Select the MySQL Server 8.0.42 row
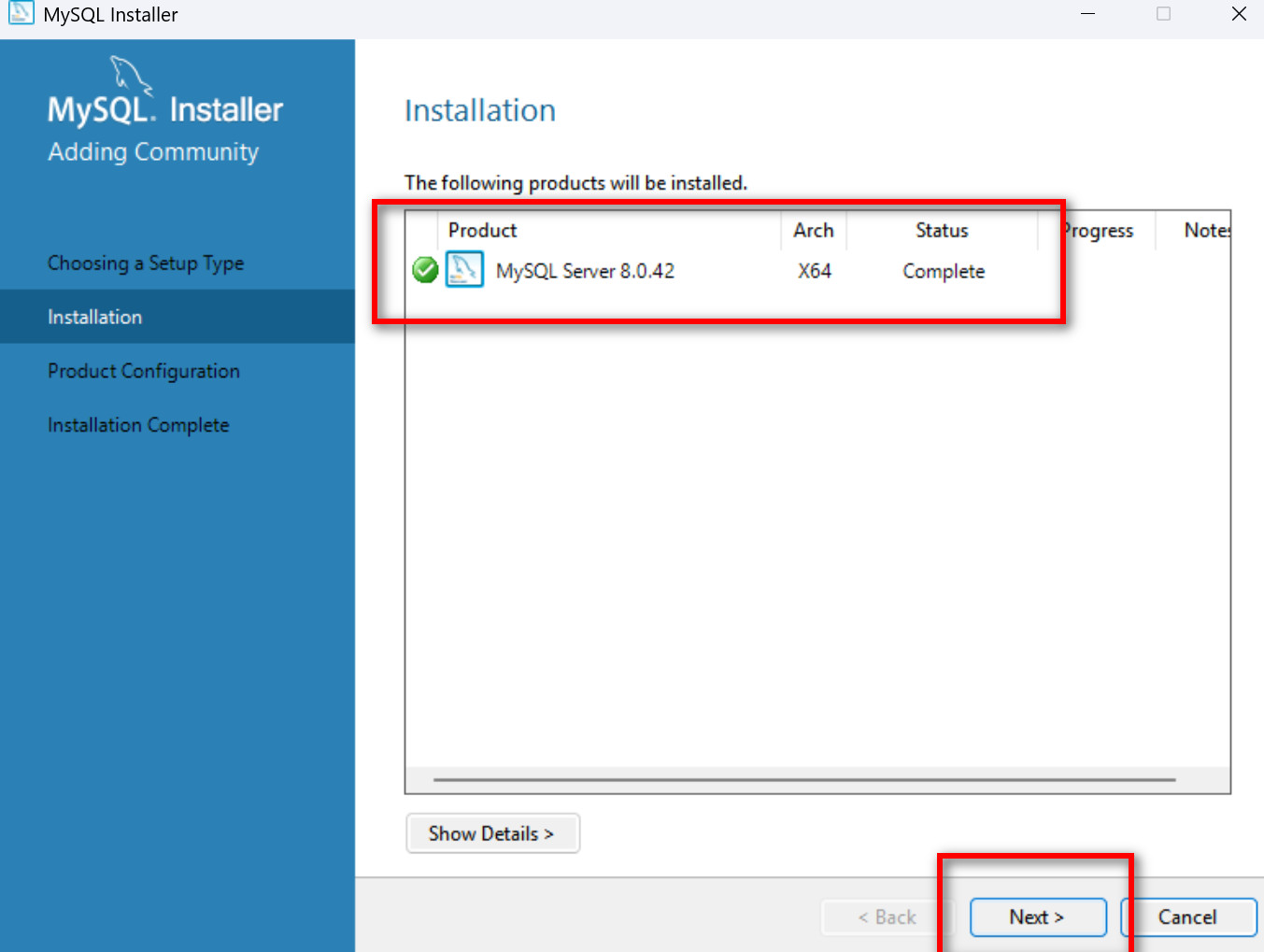1264x952 pixels. tap(585, 271)
